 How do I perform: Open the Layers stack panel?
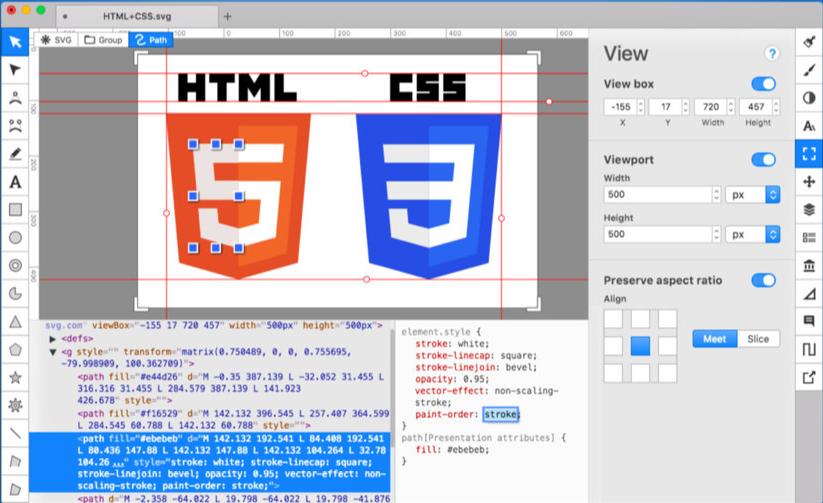(808, 210)
